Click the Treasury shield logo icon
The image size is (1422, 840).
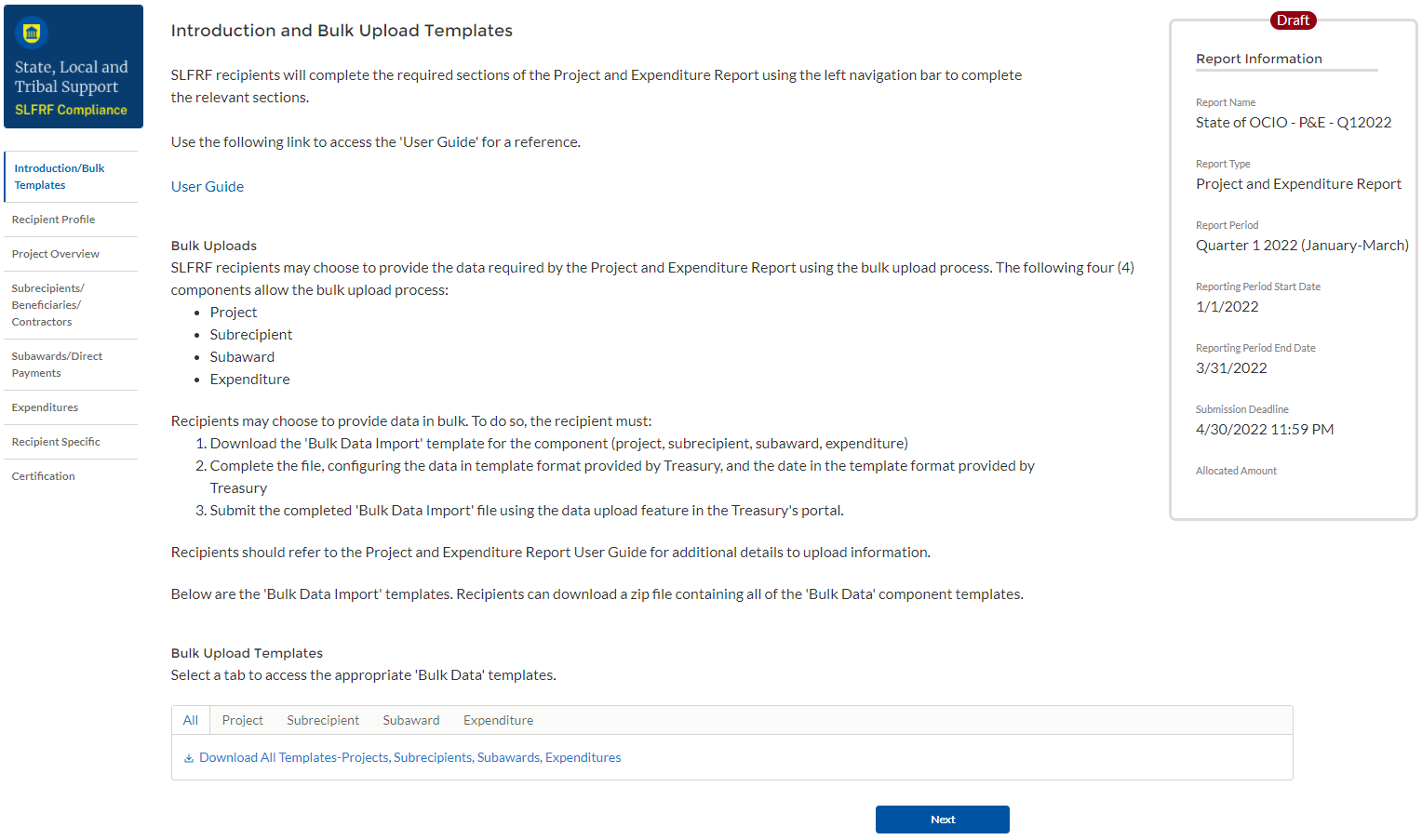click(x=32, y=33)
